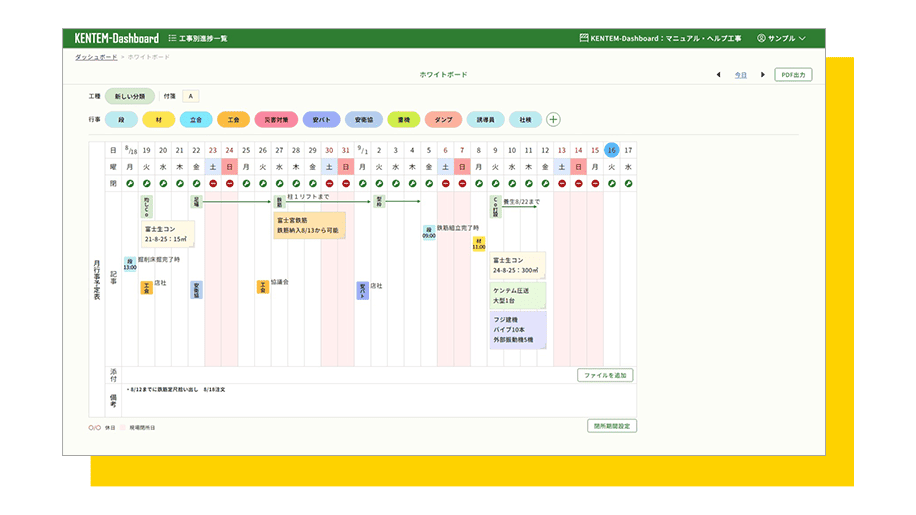
Task: Open KENTEM-Dashboard マニュアル・ヘルプ工事 project
Action: click(660, 38)
